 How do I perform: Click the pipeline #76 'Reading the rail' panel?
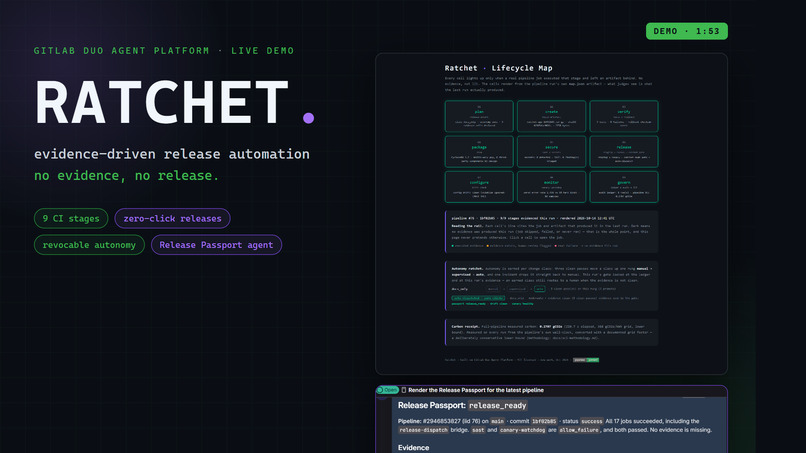coord(552,231)
